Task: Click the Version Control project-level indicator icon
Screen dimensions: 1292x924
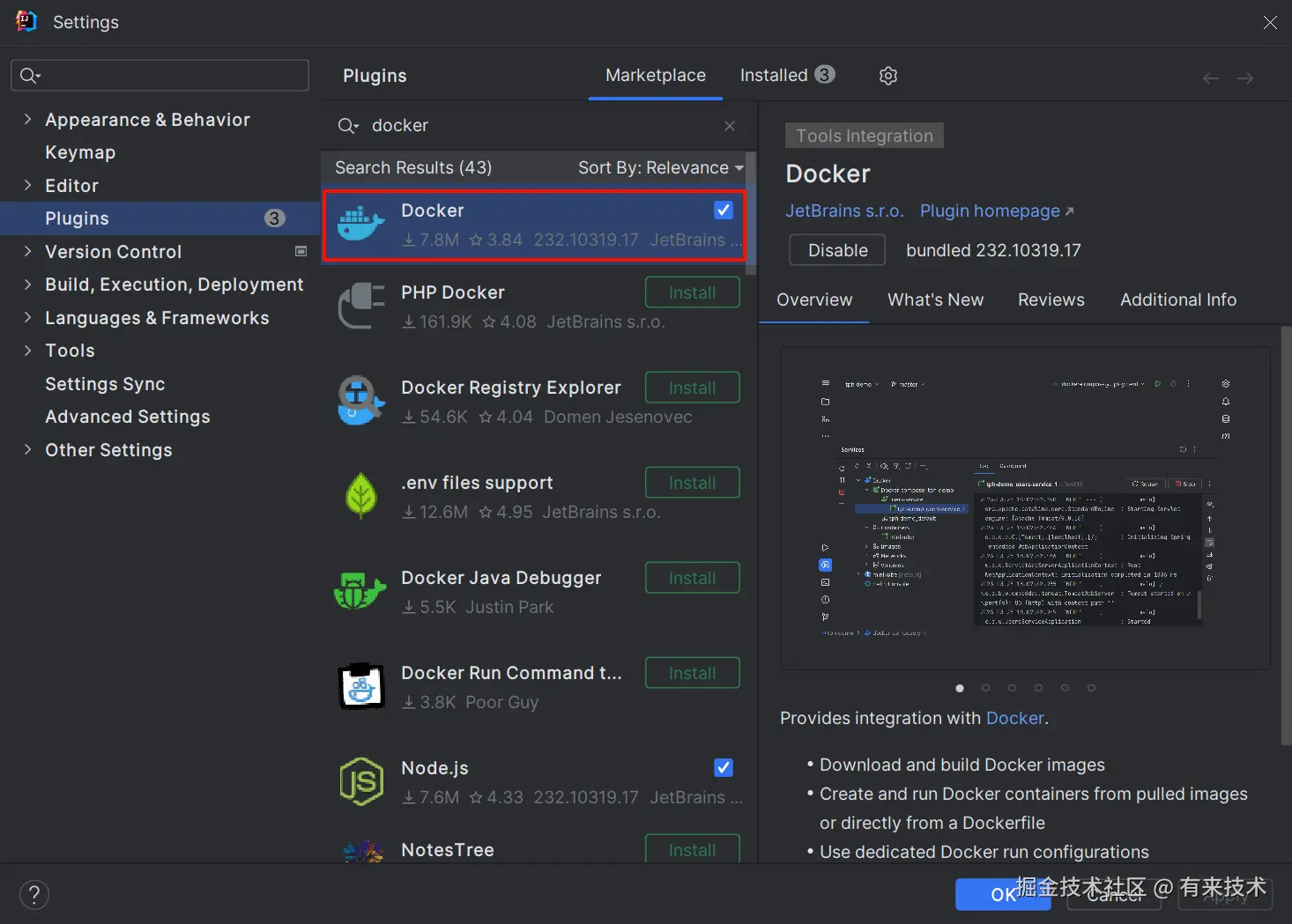Action: [x=301, y=252]
